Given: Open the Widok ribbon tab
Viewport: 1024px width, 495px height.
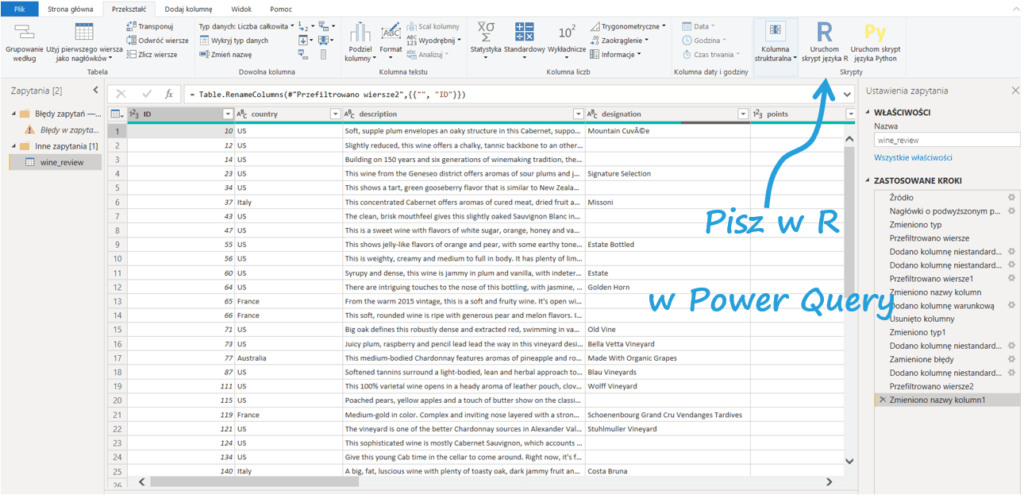Looking at the screenshot, I should (x=241, y=7).
